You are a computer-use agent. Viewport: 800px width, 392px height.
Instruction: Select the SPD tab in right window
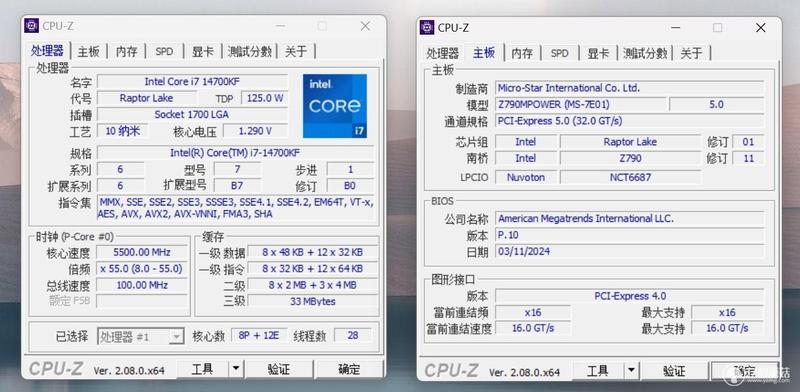click(559, 53)
